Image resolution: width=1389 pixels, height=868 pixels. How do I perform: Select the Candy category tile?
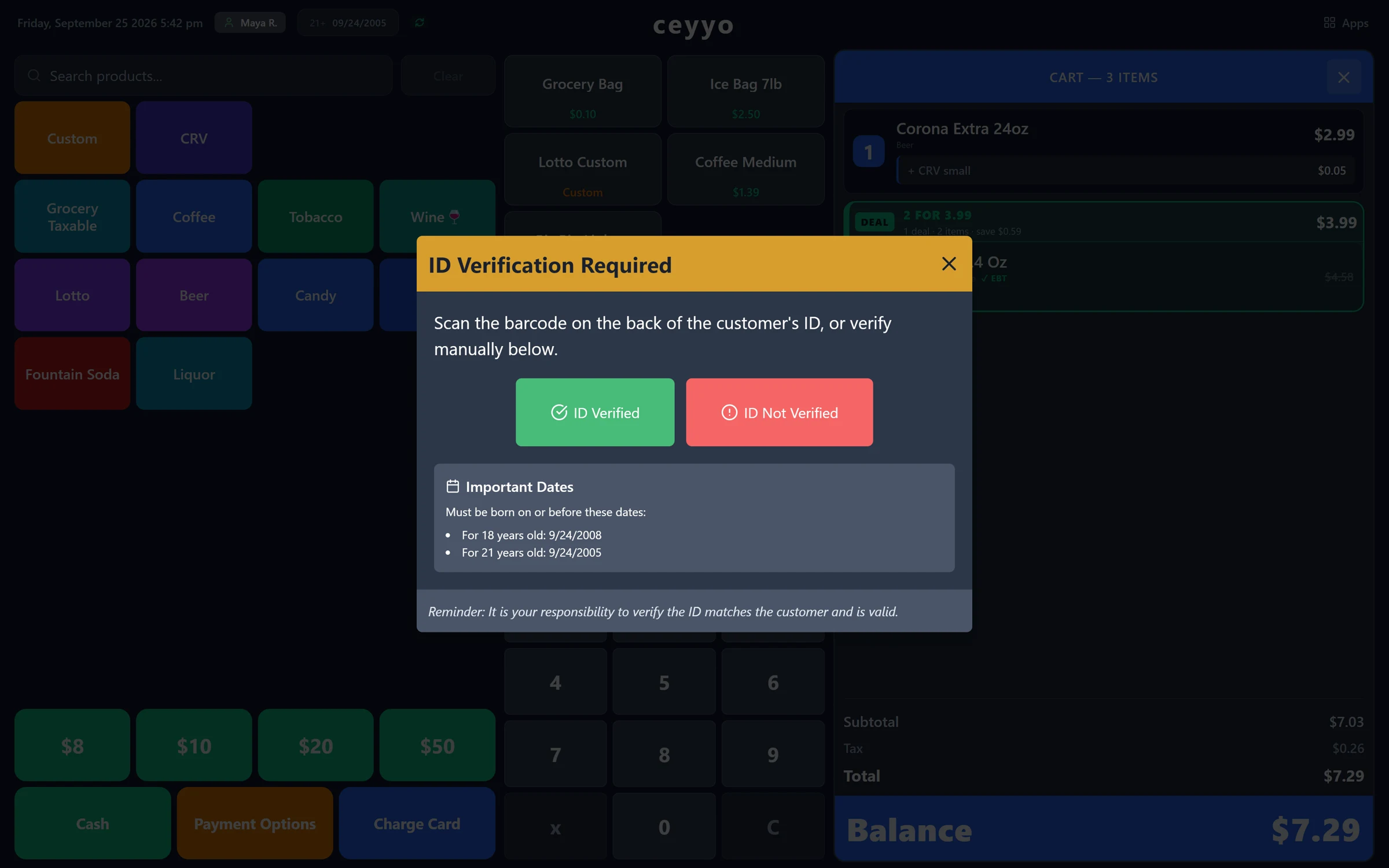click(315, 295)
